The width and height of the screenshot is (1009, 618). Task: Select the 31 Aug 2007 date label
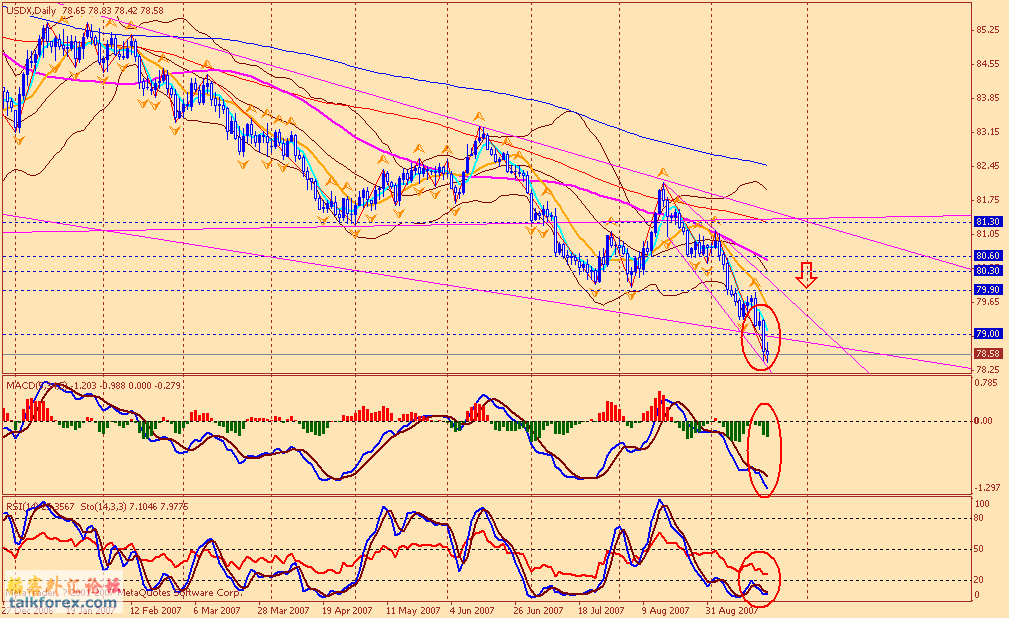[732, 611]
